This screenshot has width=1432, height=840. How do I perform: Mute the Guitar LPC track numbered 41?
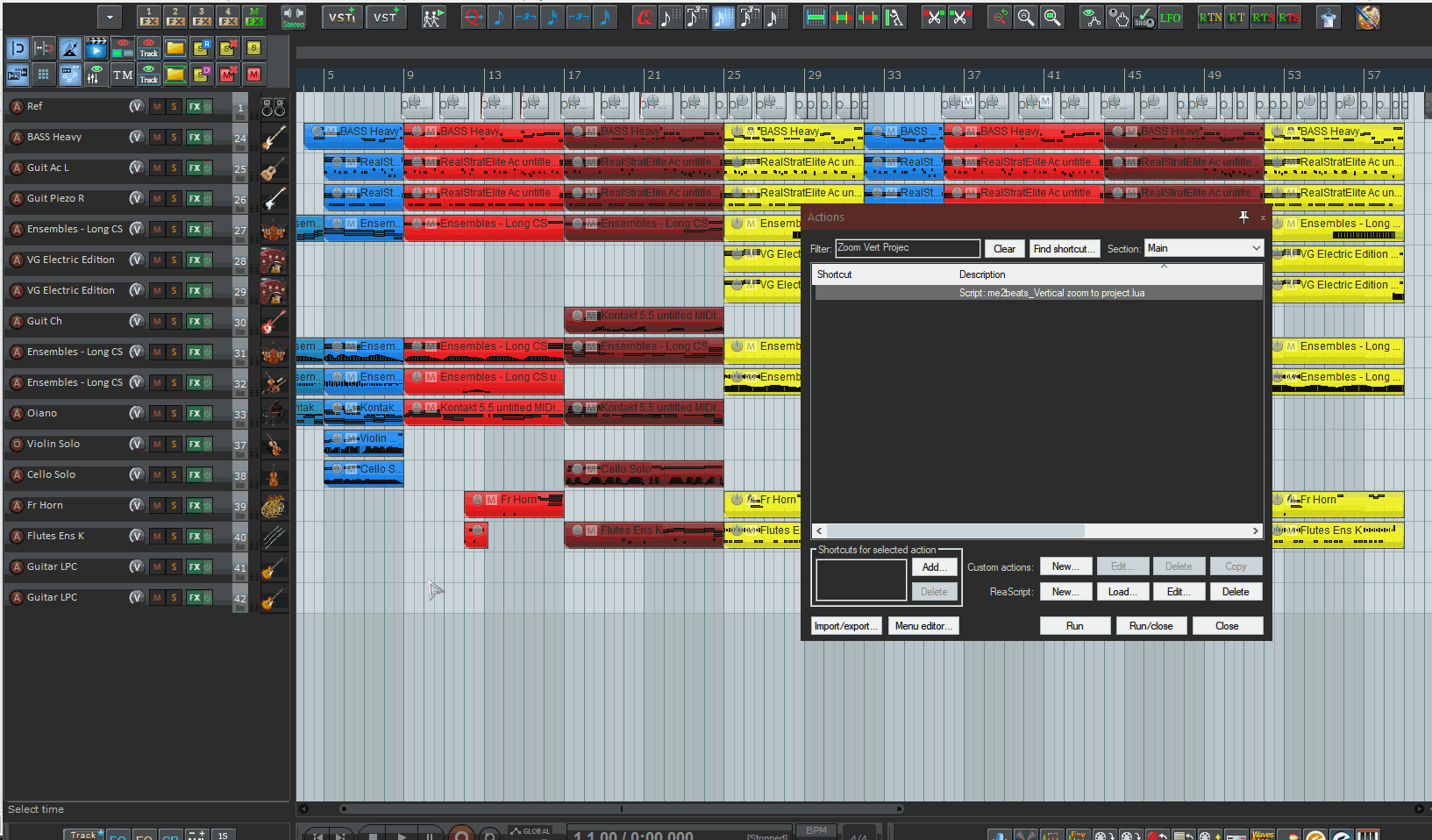[157, 567]
